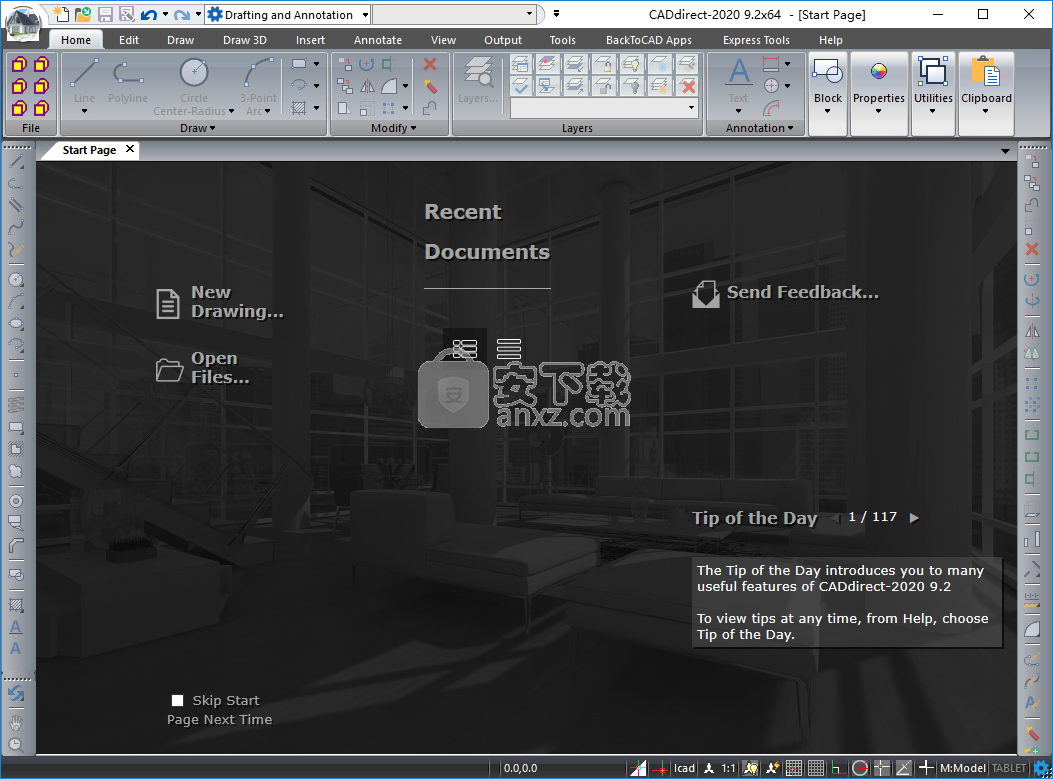Click the Send Feedback... link
Image resolution: width=1053 pixels, height=779 pixels.
tap(803, 292)
